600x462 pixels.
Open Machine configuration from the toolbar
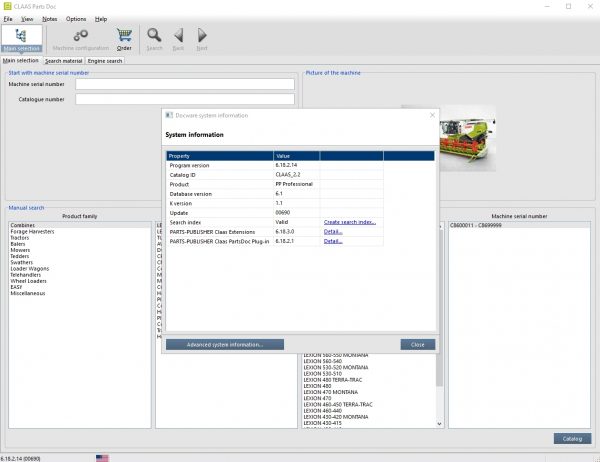80,38
